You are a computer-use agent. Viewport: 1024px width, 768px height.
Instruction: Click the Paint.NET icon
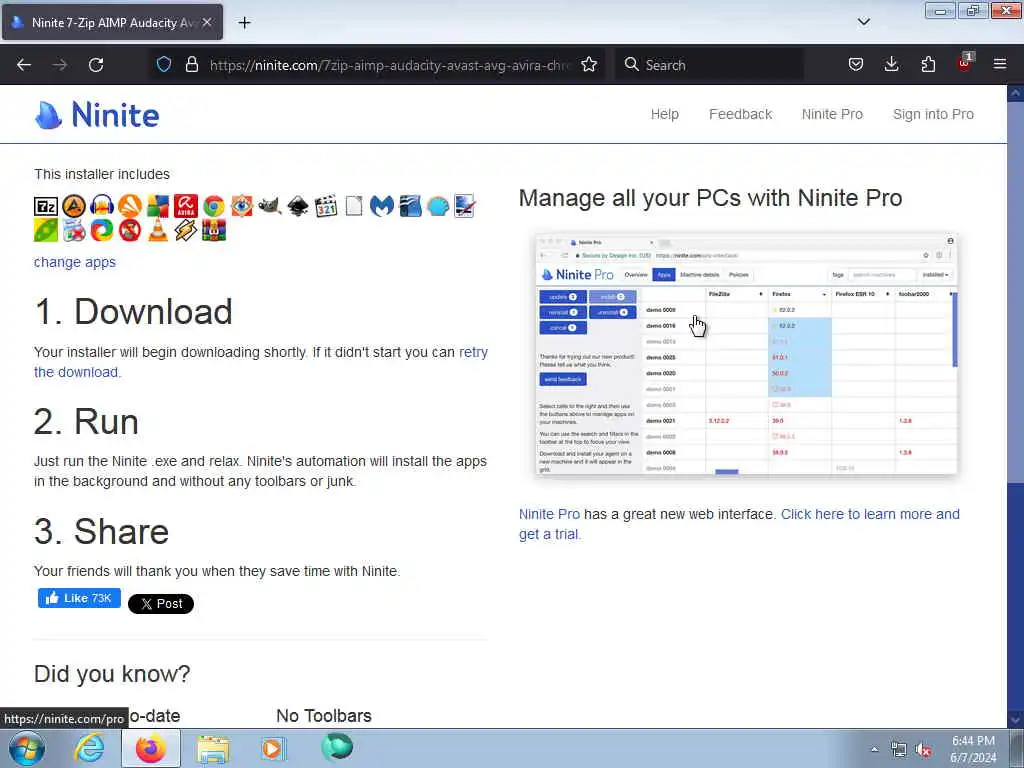(x=464, y=206)
